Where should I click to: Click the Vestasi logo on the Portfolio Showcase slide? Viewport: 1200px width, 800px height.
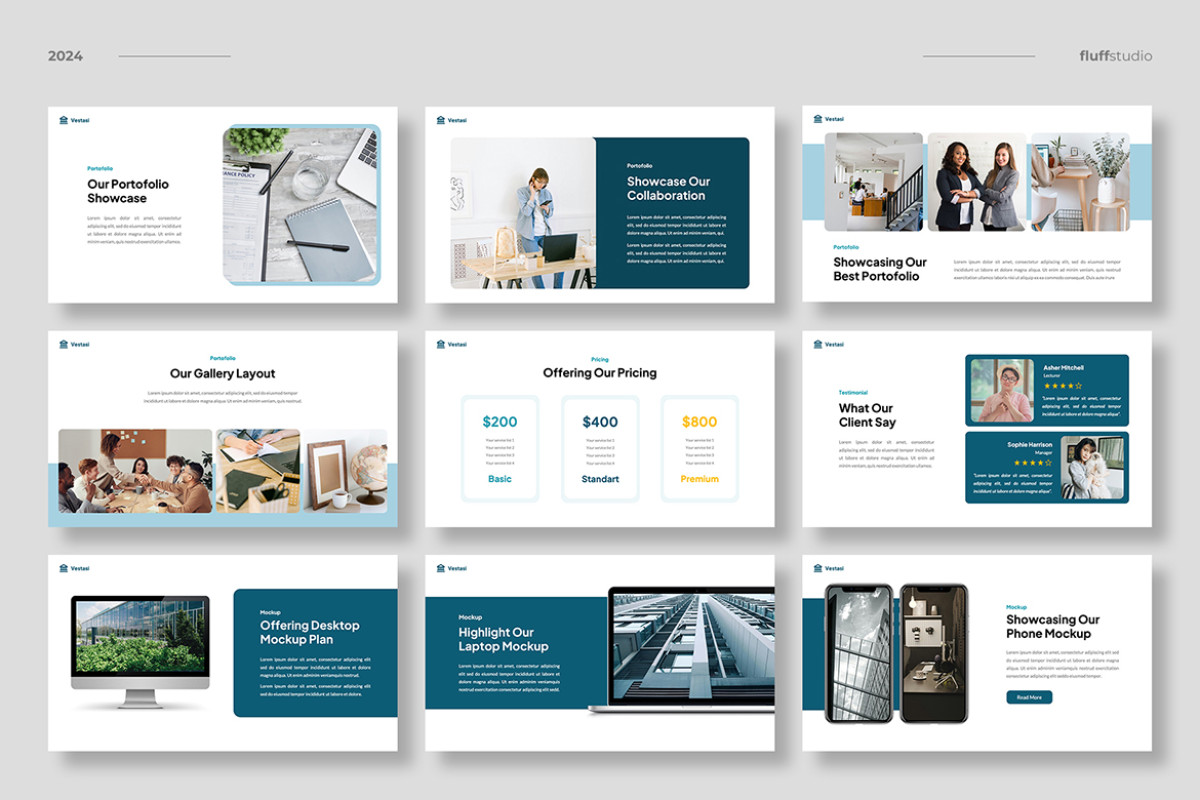pyautogui.click(x=73, y=120)
